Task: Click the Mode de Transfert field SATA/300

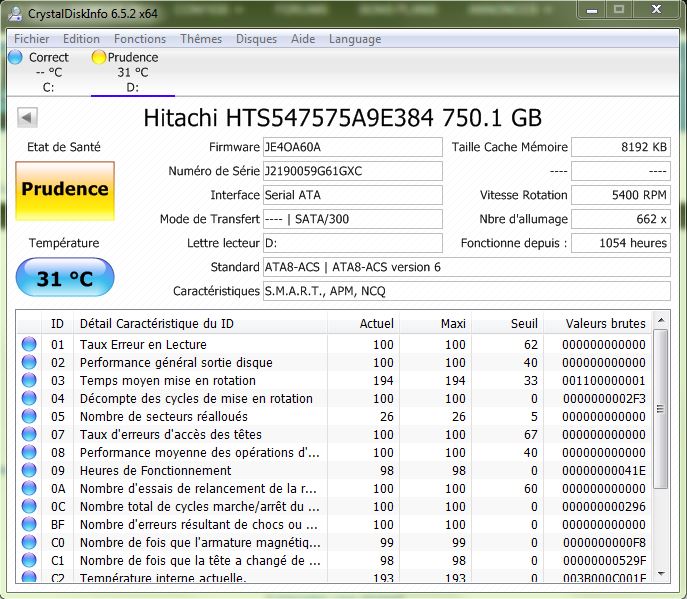Action: click(352, 219)
